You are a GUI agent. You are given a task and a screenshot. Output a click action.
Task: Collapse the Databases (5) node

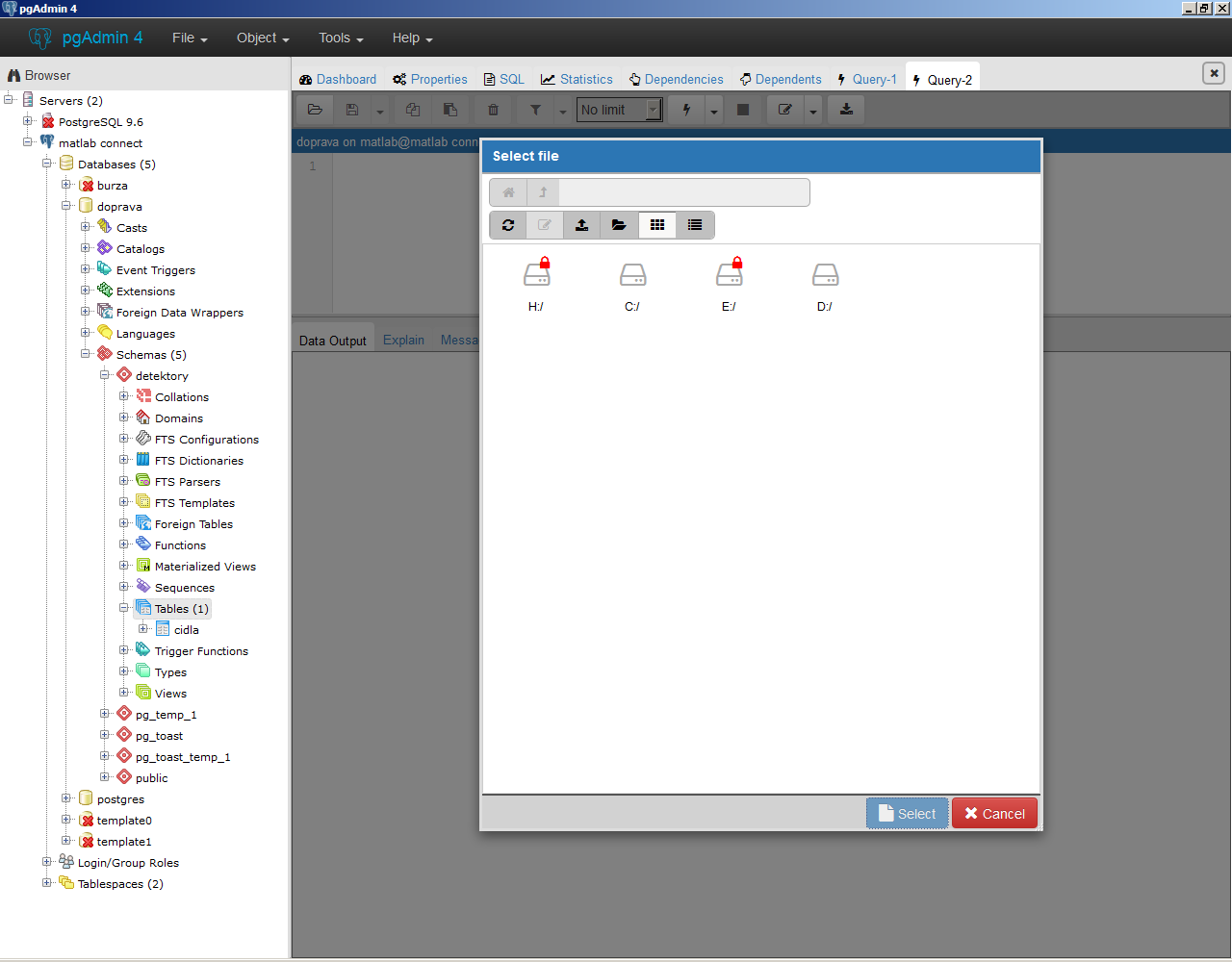pos(47,163)
